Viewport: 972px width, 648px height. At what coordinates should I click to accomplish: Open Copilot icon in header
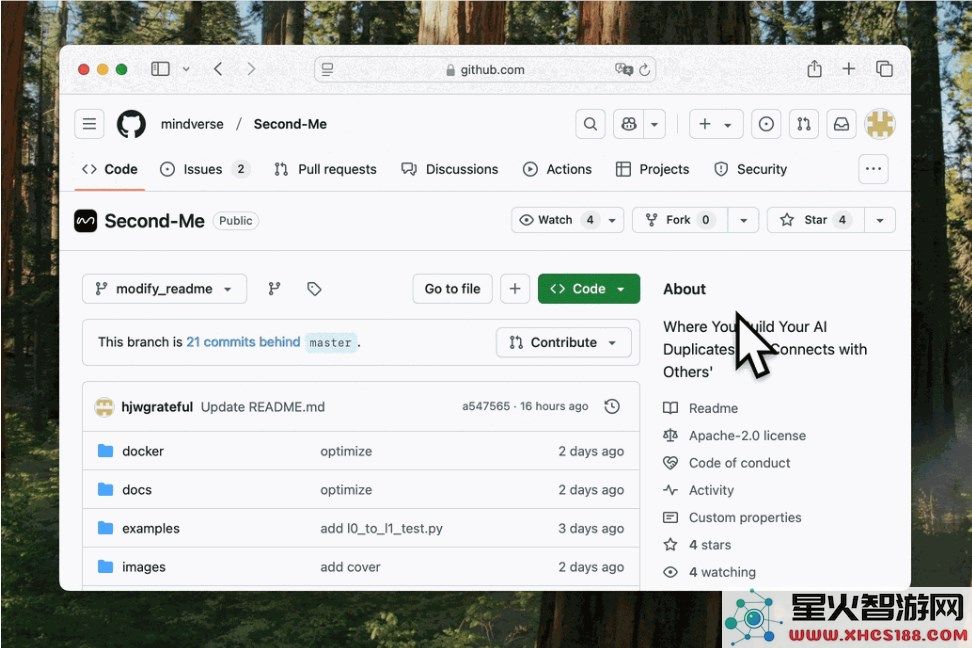click(629, 124)
